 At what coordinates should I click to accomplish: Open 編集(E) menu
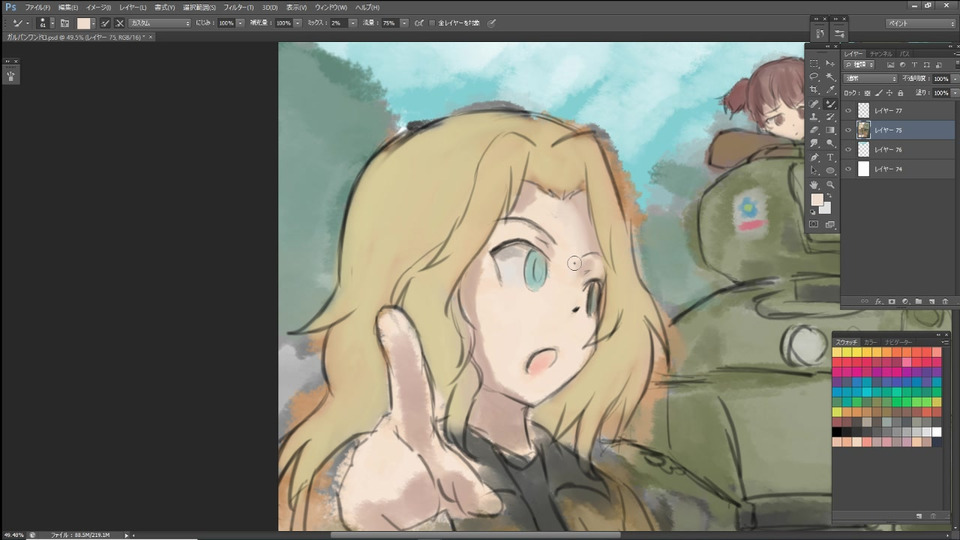[x=68, y=7]
